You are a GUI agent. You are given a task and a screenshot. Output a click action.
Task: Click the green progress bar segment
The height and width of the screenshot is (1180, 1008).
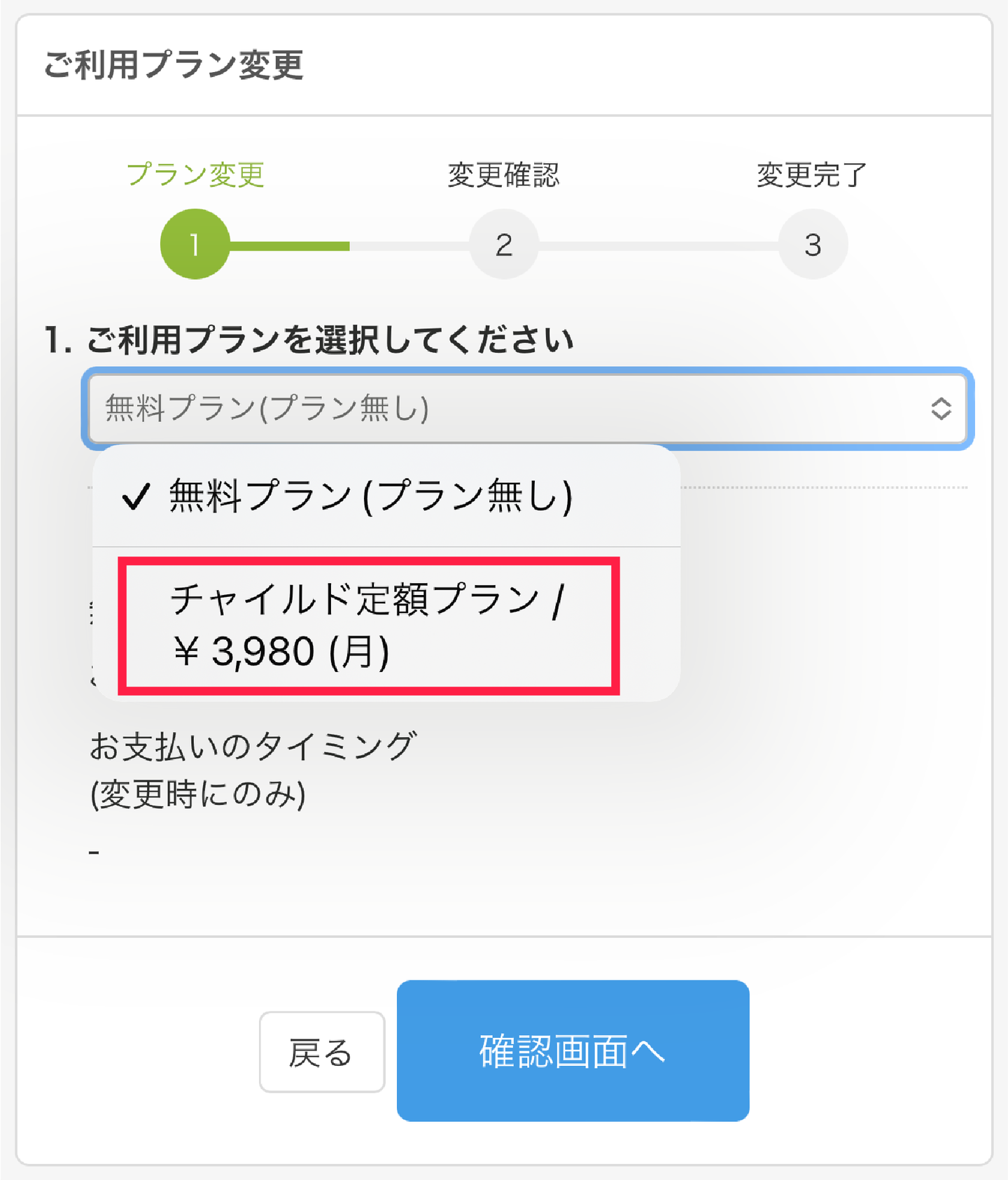point(290,246)
